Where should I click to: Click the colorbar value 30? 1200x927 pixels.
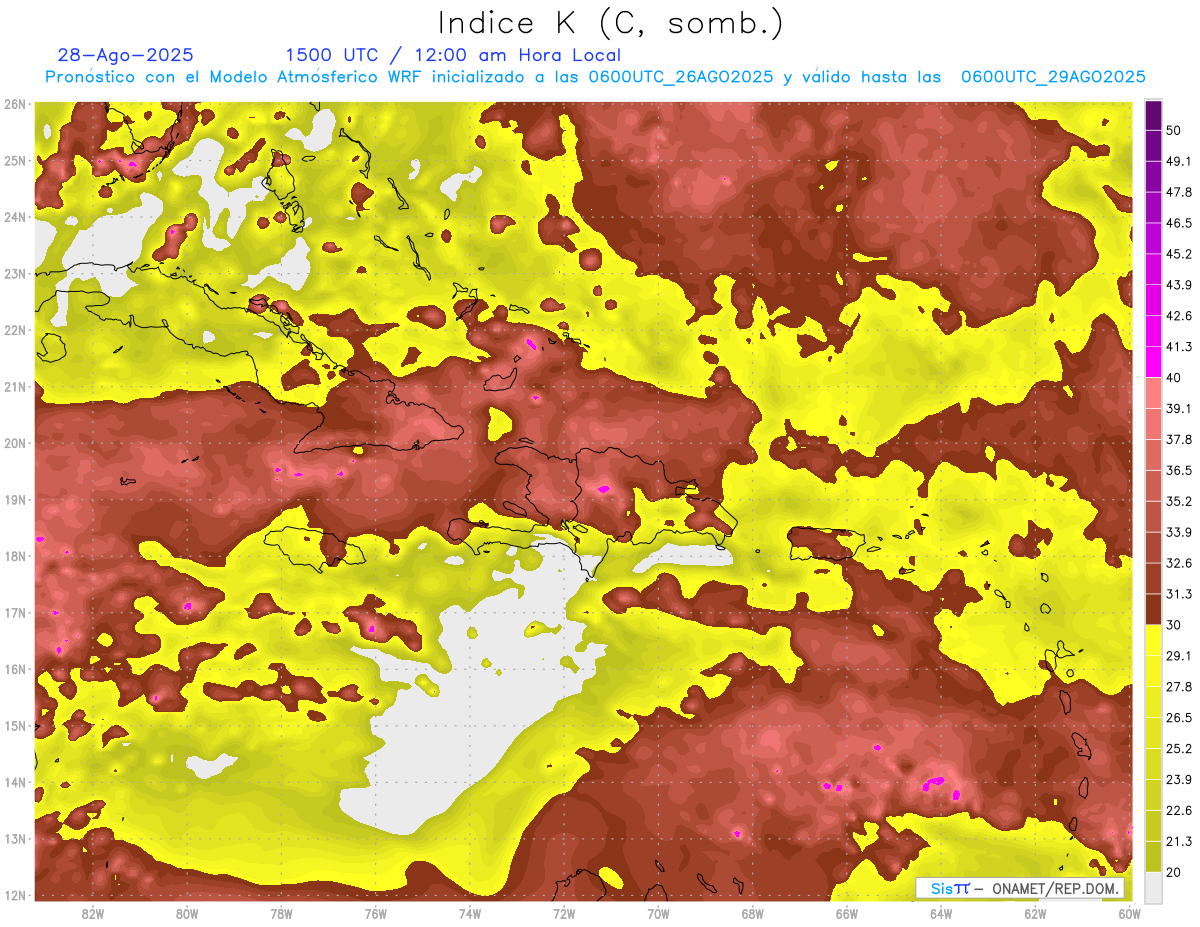pos(1175,626)
